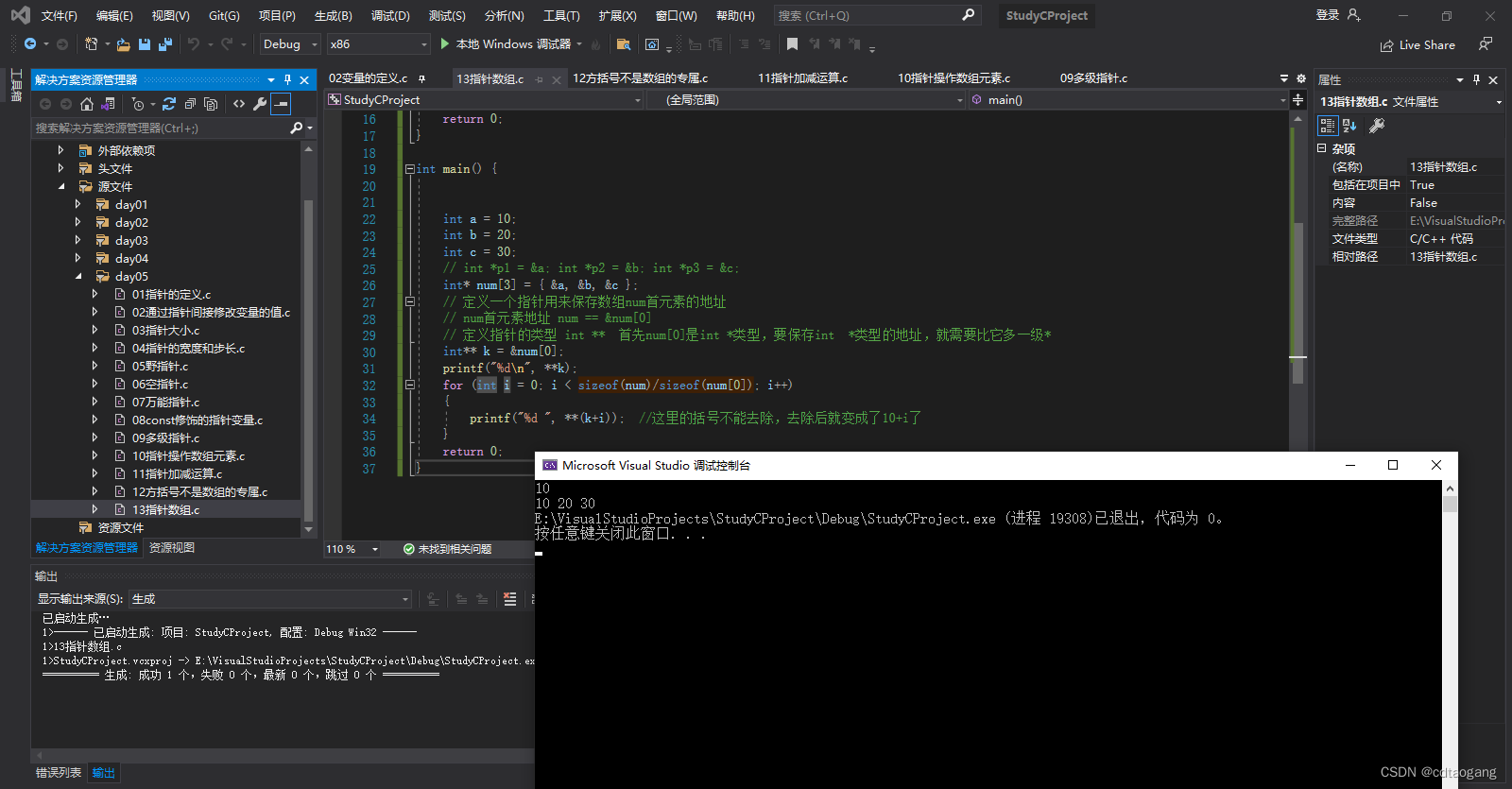The image size is (1512, 789).
Task: Click the split editor window icon
Action: pyautogui.click(x=1298, y=99)
